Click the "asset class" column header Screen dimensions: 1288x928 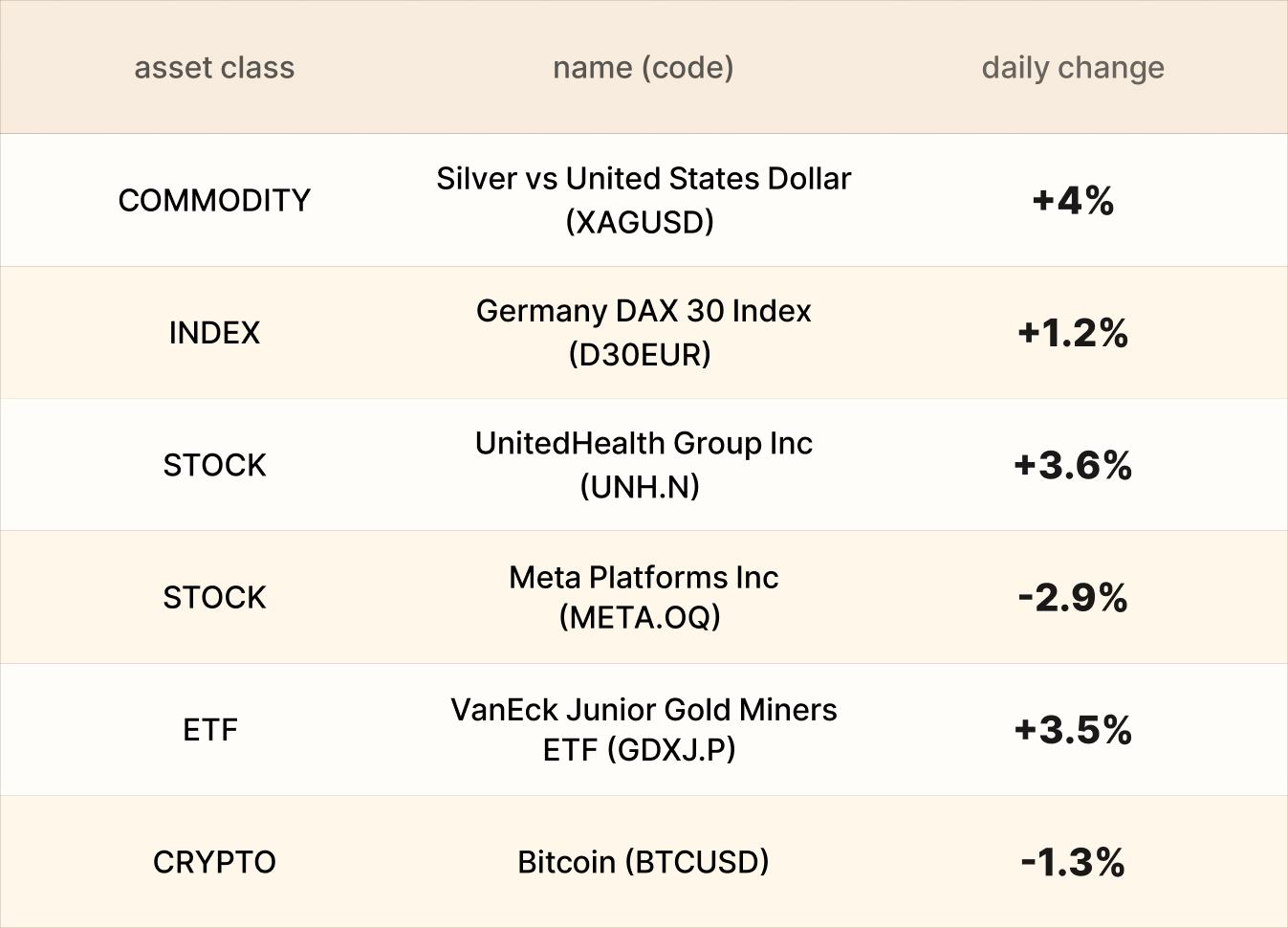pos(214,68)
